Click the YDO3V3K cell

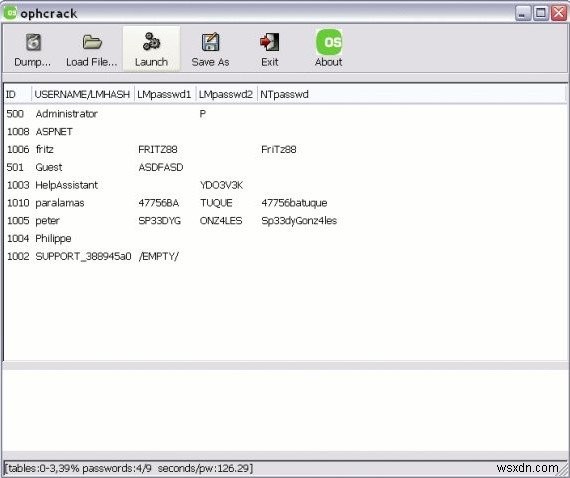point(221,185)
